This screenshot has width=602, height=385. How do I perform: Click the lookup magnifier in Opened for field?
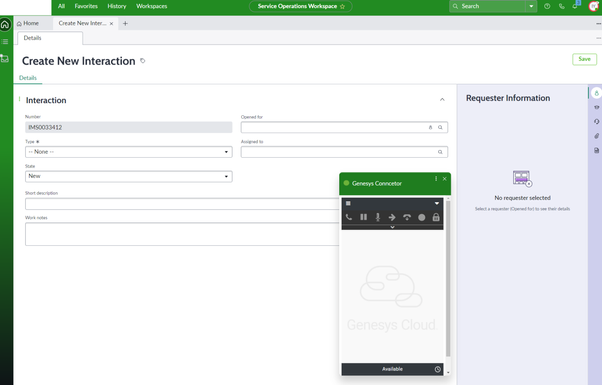pos(440,127)
